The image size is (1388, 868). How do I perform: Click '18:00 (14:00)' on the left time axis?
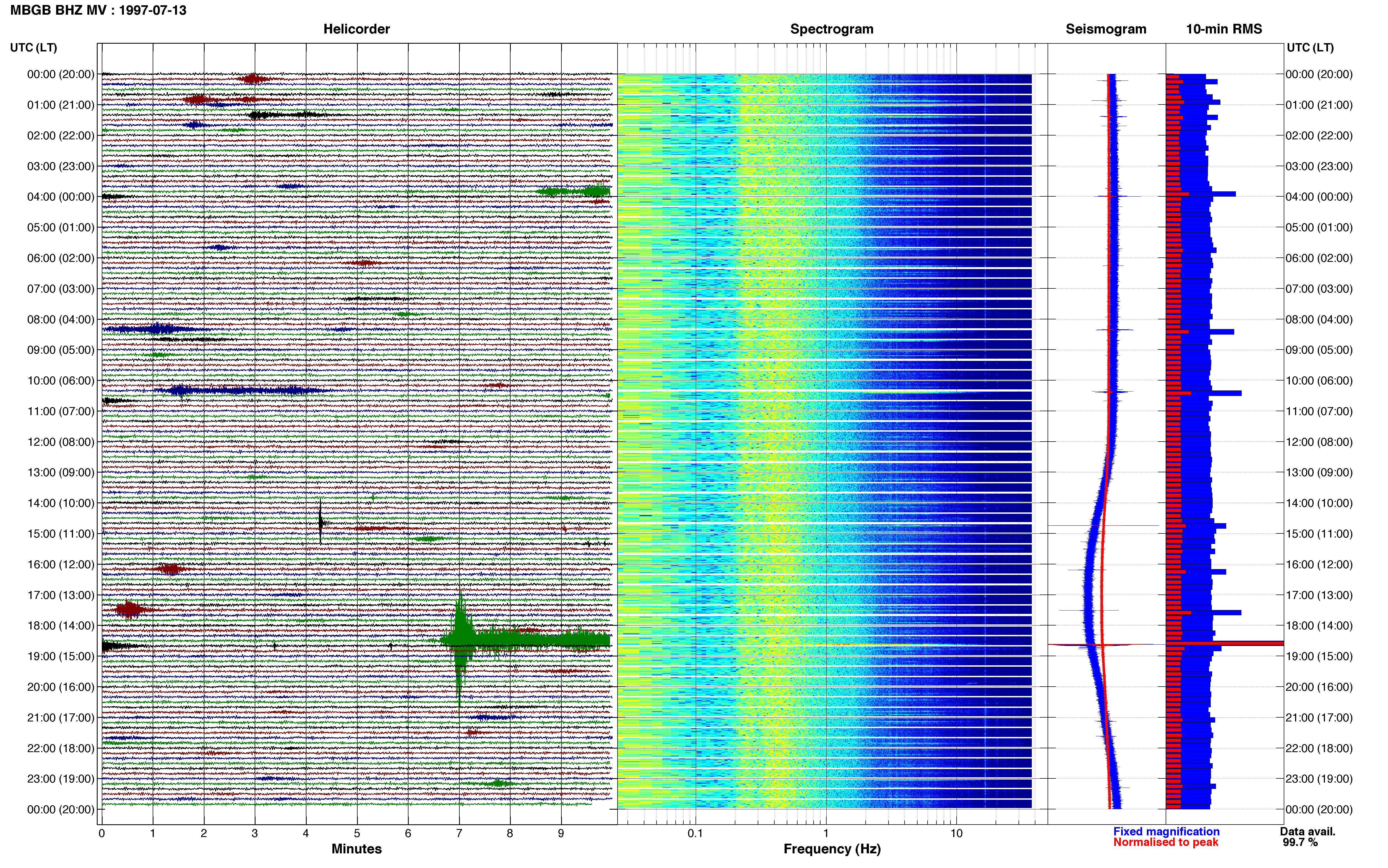coord(61,626)
